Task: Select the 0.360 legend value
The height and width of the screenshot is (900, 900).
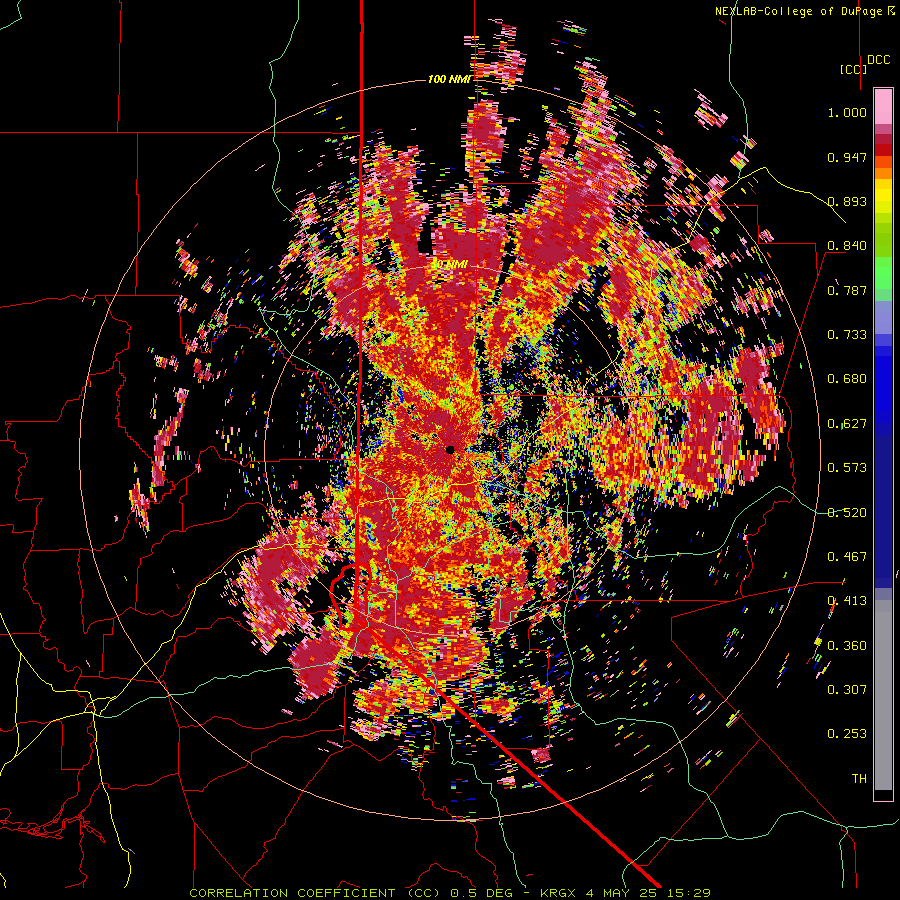Action: [847, 645]
